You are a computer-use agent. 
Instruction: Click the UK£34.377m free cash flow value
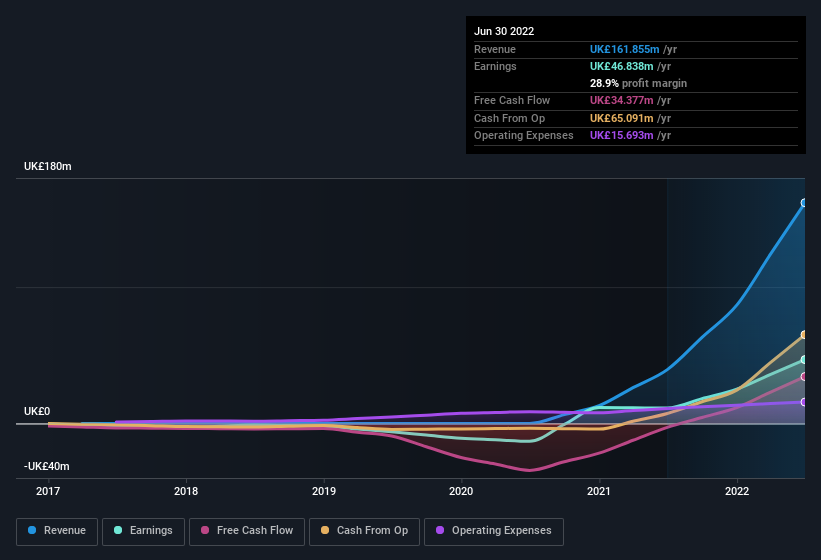[x=622, y=100]
